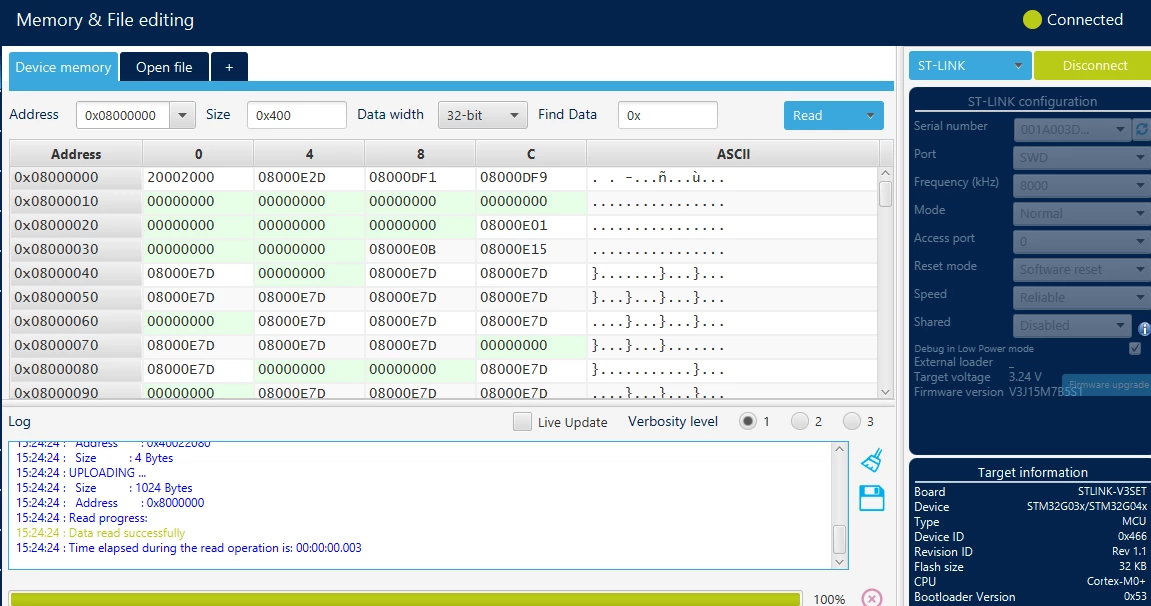Select cell 08000DF1 in the first row

[x=420, y=178]
